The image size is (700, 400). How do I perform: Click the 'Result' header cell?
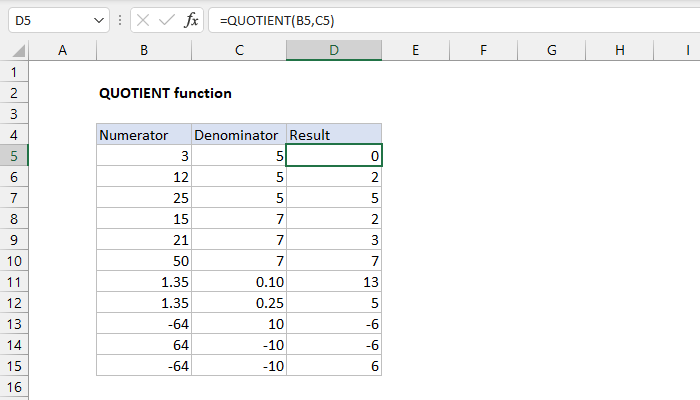click(x=334, y=135)
